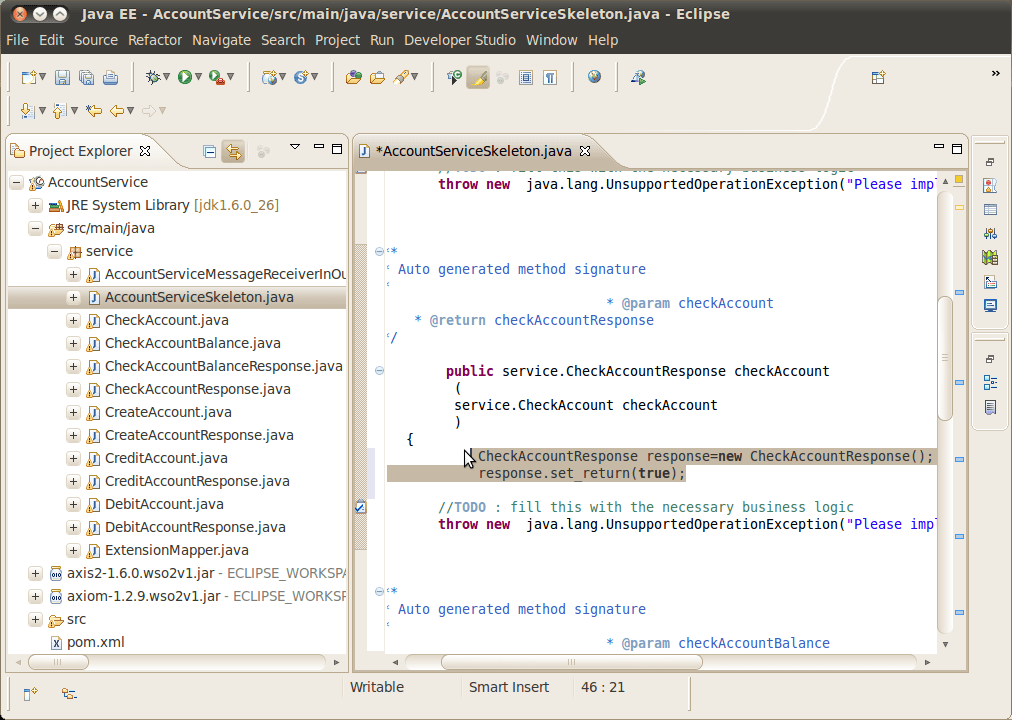Open the Source menu
This screenshot has height=720, width=1012.
pyautogui.click(x=96, y=40)
